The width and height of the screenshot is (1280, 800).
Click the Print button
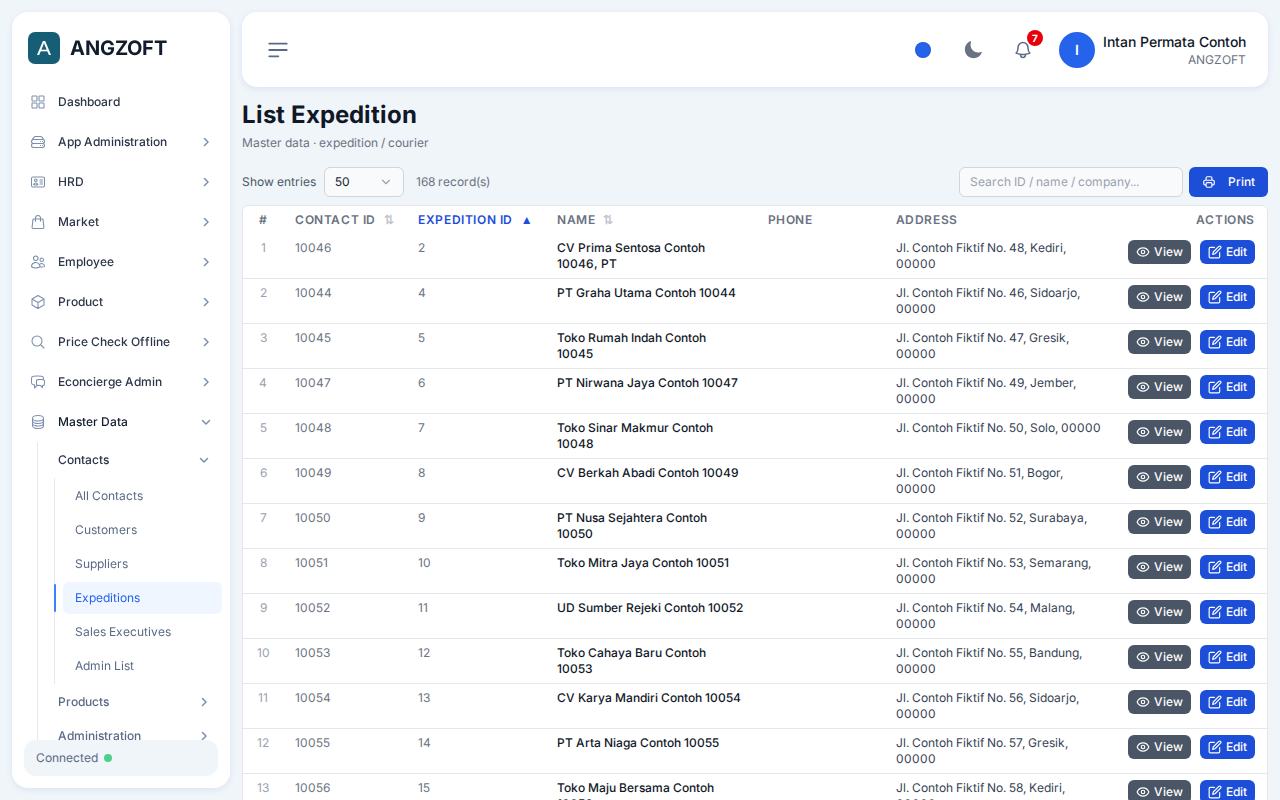pyautogui.click(x=1228, y=182)
